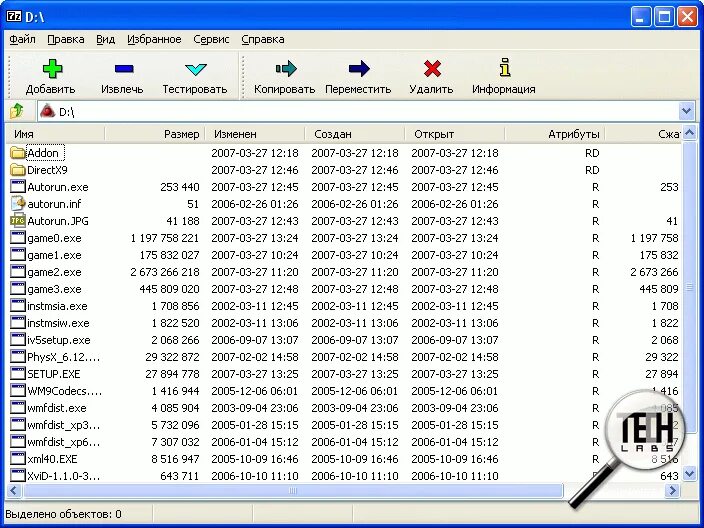Click the horizontal scrollbar left arrow
The height and width of the screenshot is (528, 704).
[13, 490]
